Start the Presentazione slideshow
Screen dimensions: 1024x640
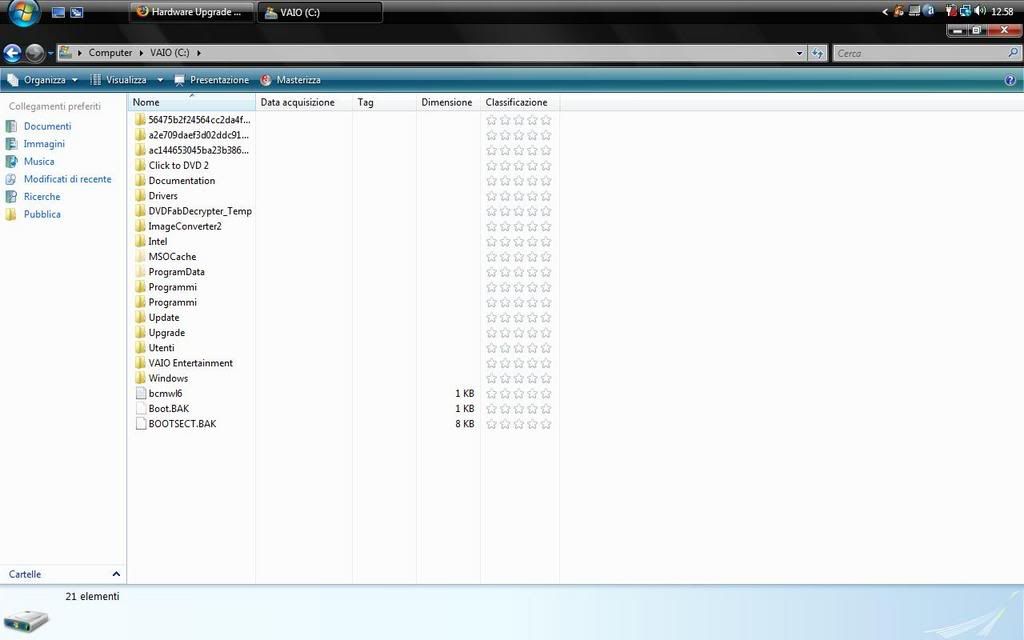coord(212,80)
